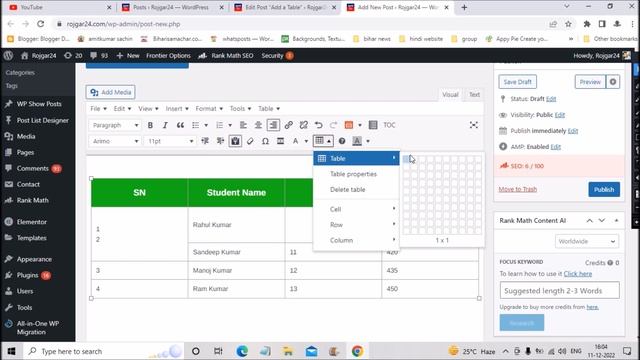640x360 pixels.
Task: Insert horizontal line
Action: pyautogui.click(x=280, y=141)
